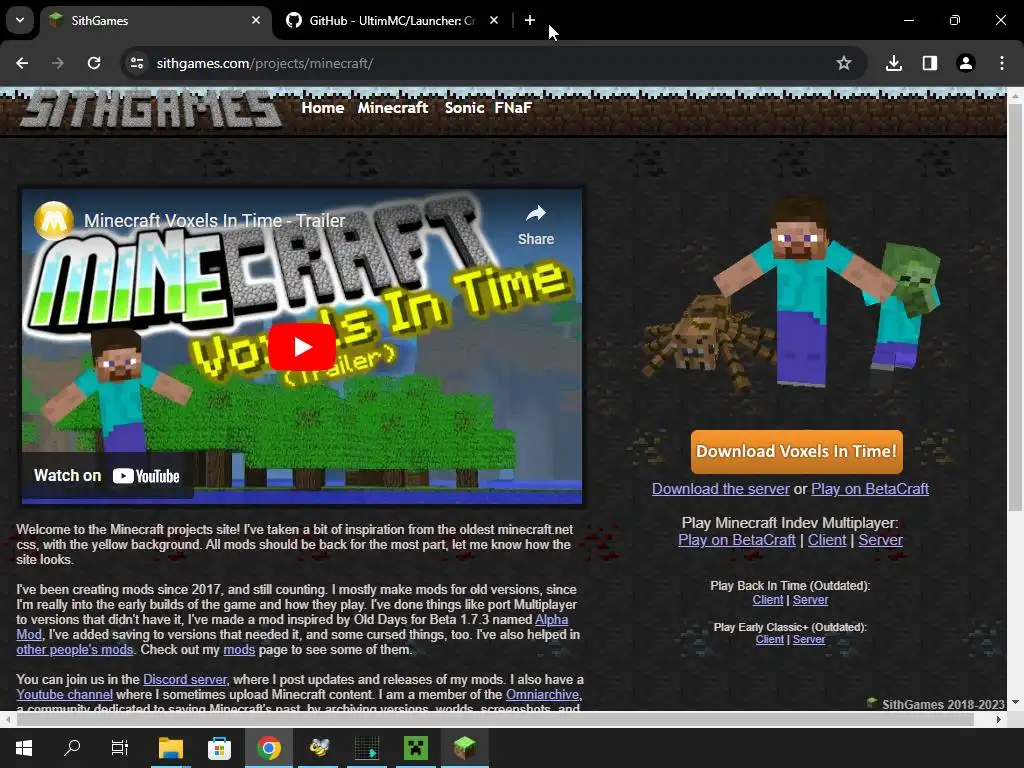Click the SithGames site logo
This screenshot has width=1024, height=768.
tap(150, 108)
